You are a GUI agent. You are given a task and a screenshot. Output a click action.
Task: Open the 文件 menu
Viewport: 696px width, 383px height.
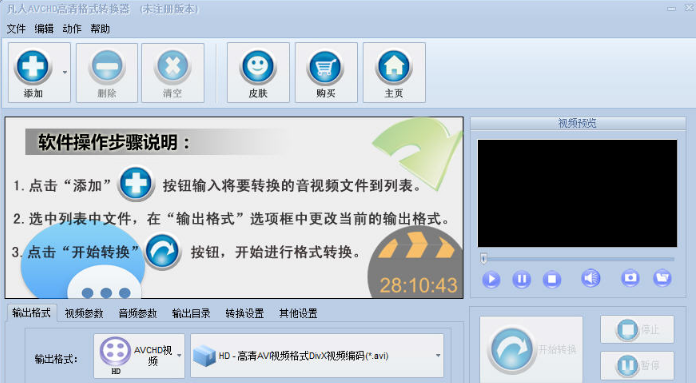point(16,29)
